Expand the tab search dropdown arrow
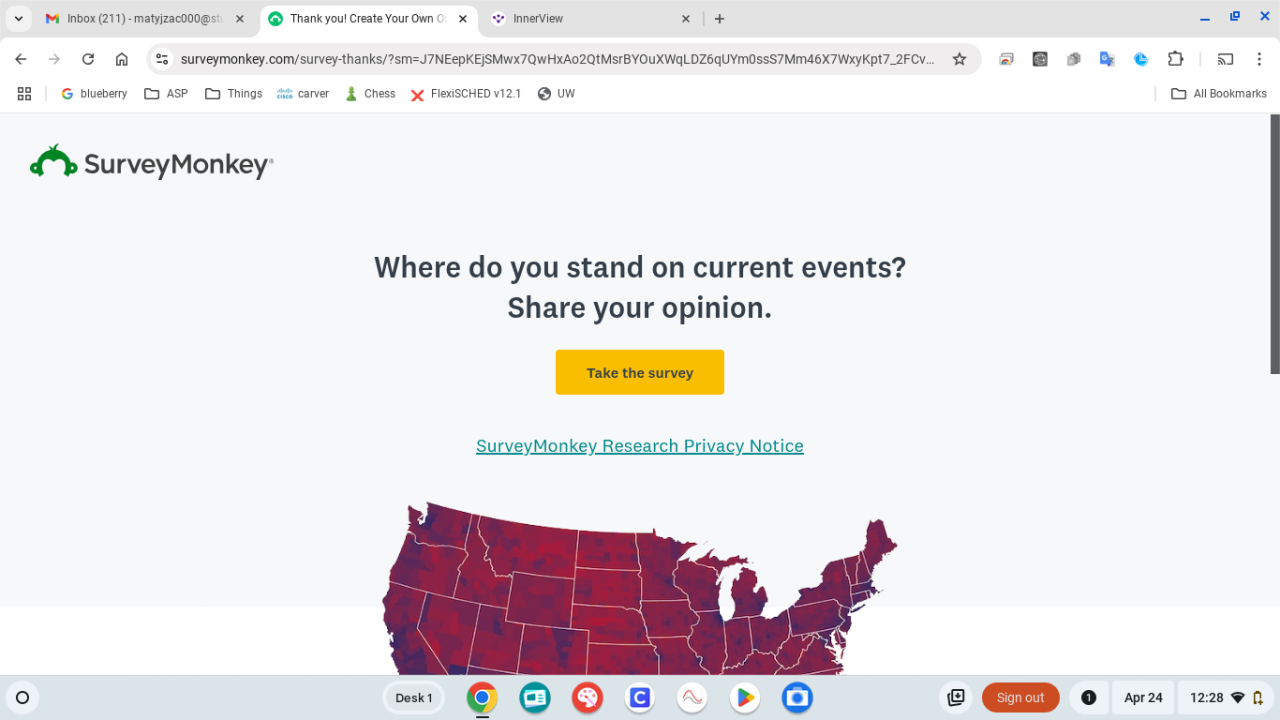Viewport: 1280px width, 720px height. 19,19
